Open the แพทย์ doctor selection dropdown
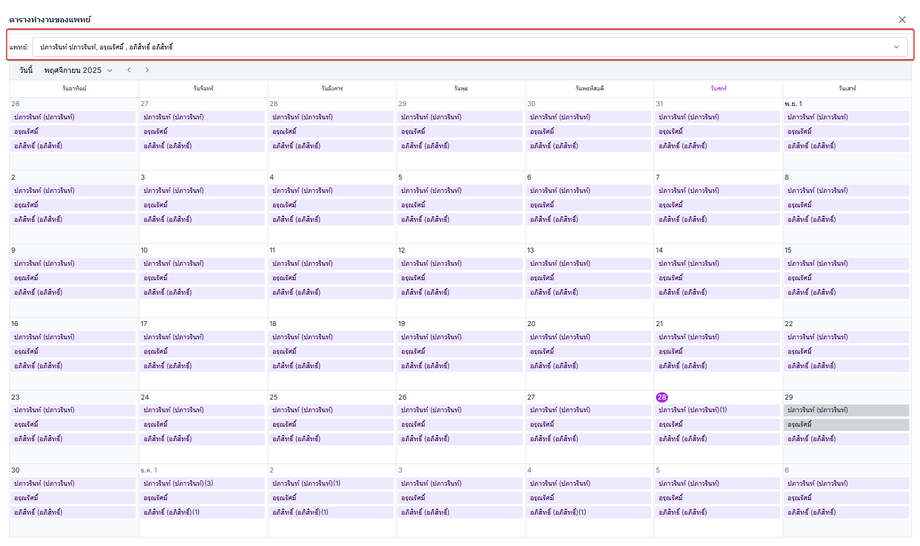 click(470, 47)
